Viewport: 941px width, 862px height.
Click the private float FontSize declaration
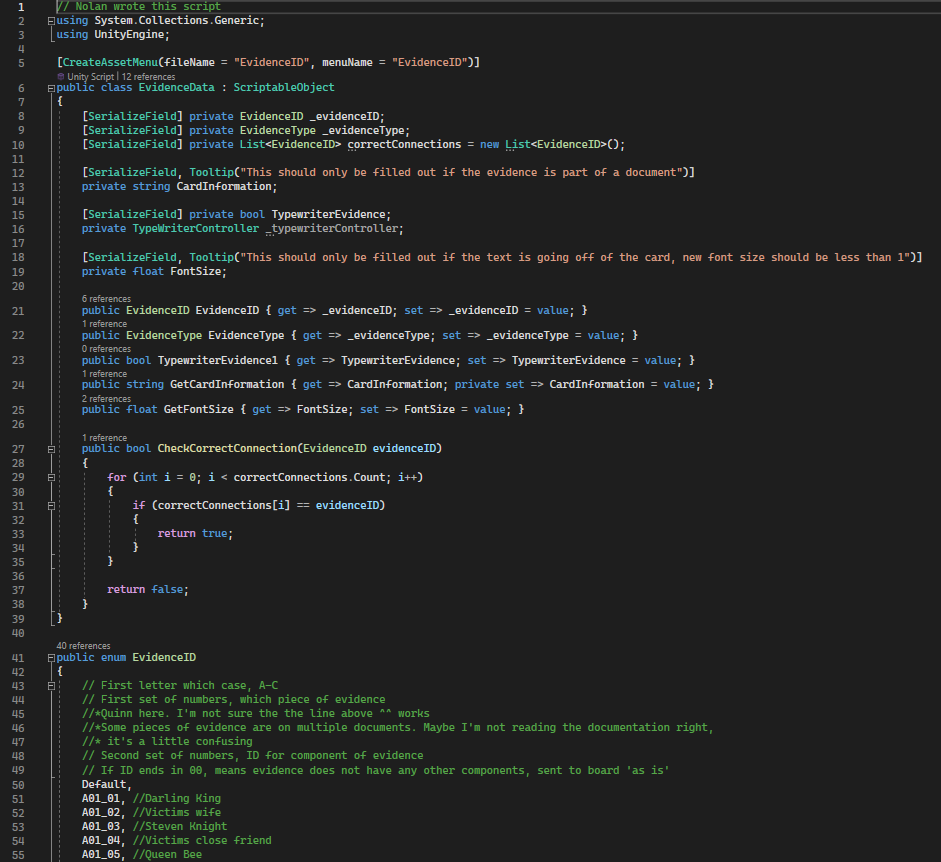pos(154,272)
